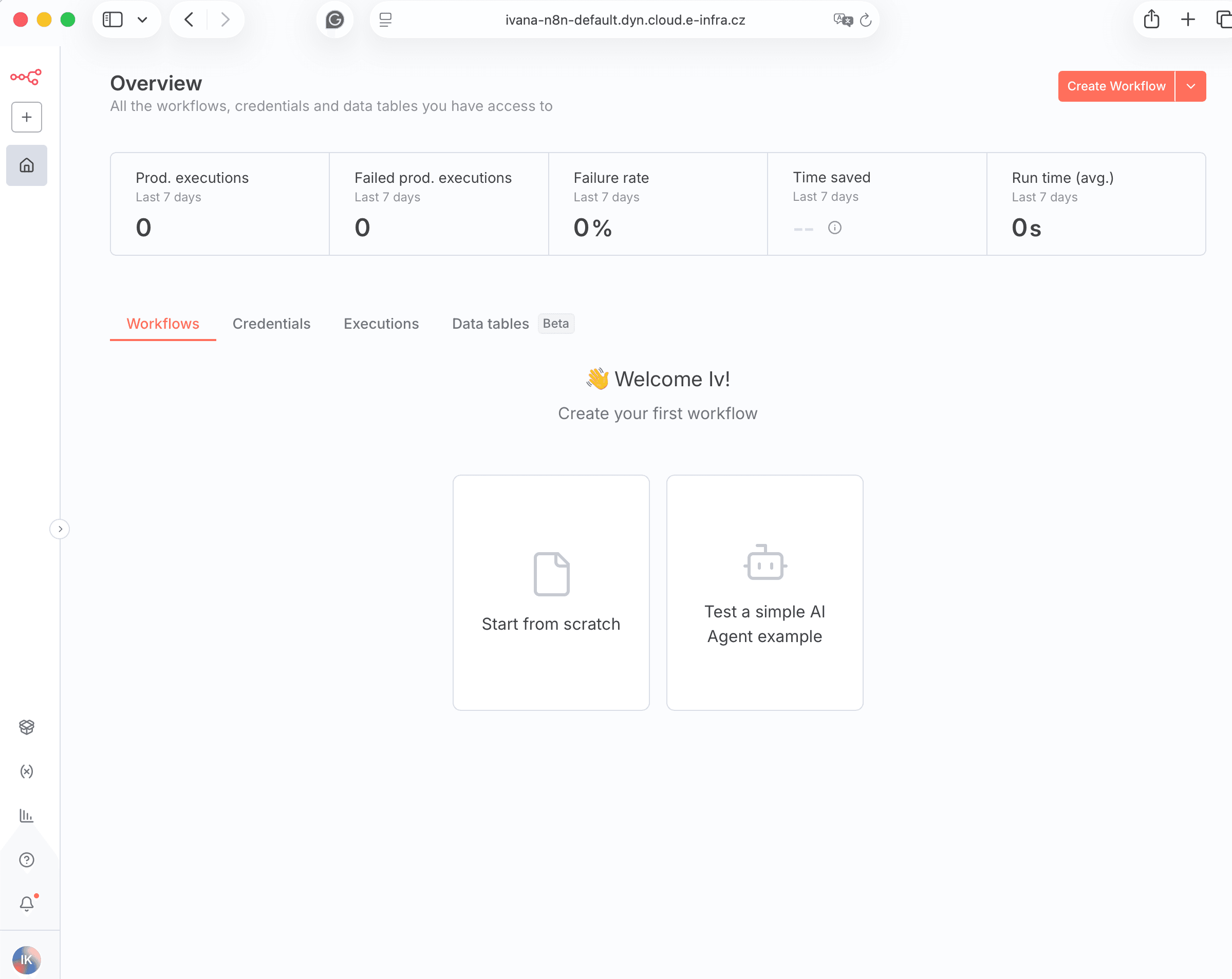The image size is (1232, 979).
Task: Click the Create Workflow button
Action: pyautogui.click(x=1115, y=86)
